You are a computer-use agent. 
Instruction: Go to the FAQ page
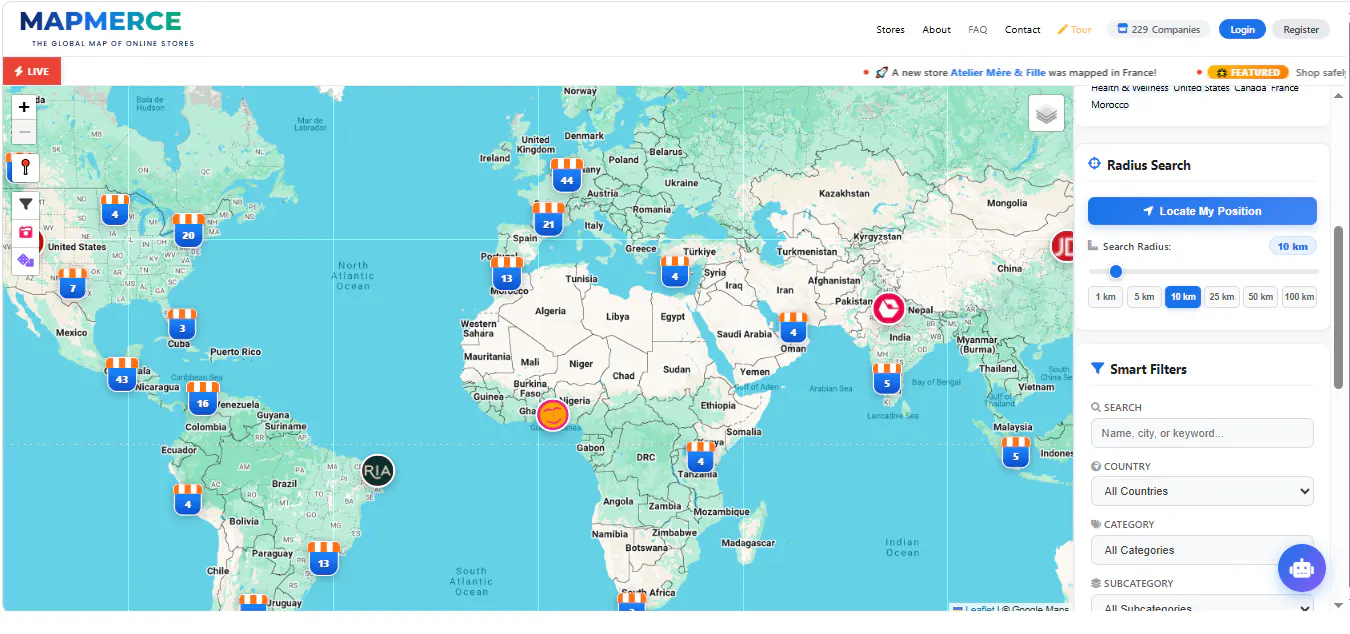(x=978, y=30)
